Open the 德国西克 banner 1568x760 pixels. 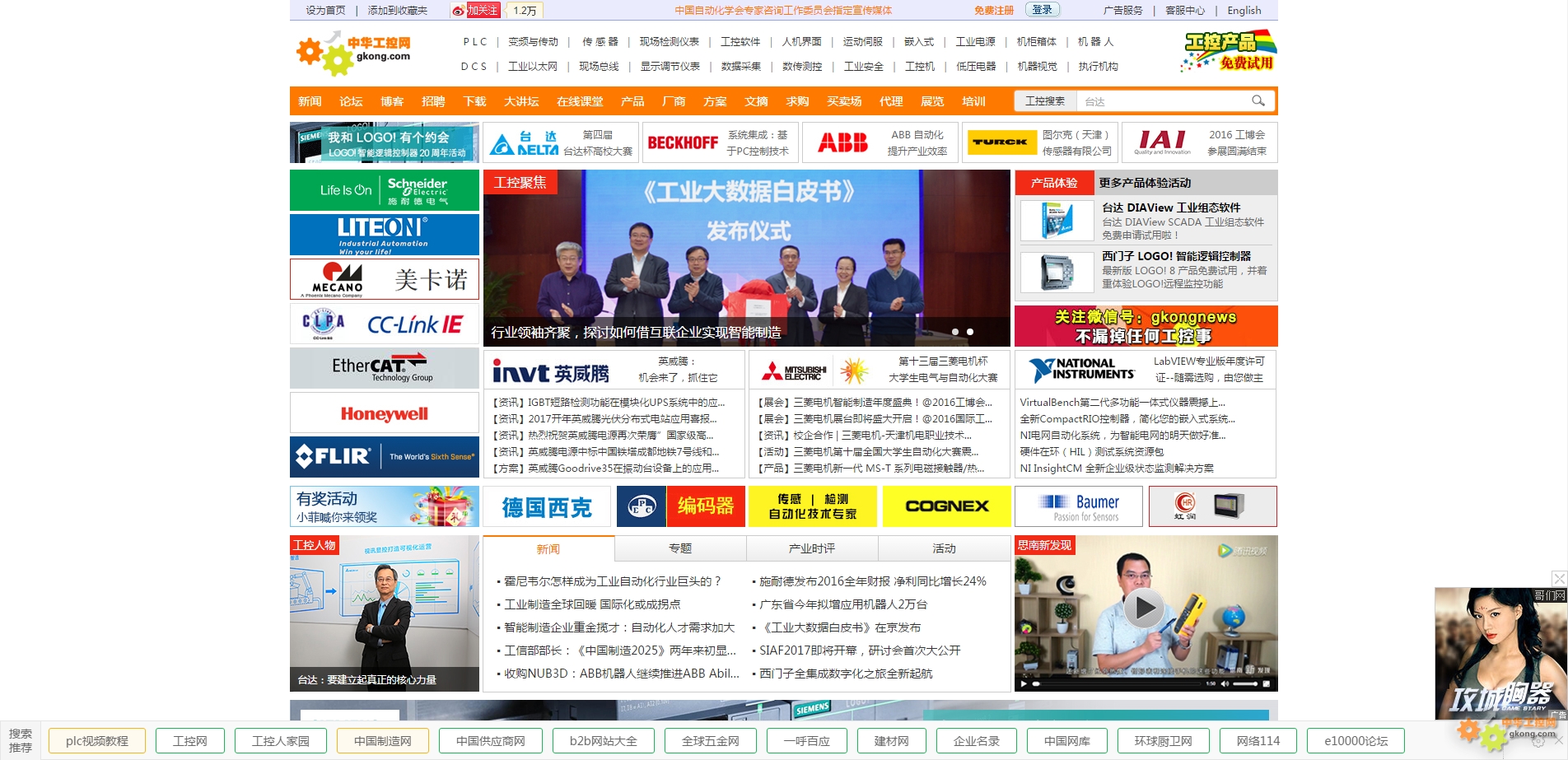pos(547,506)
